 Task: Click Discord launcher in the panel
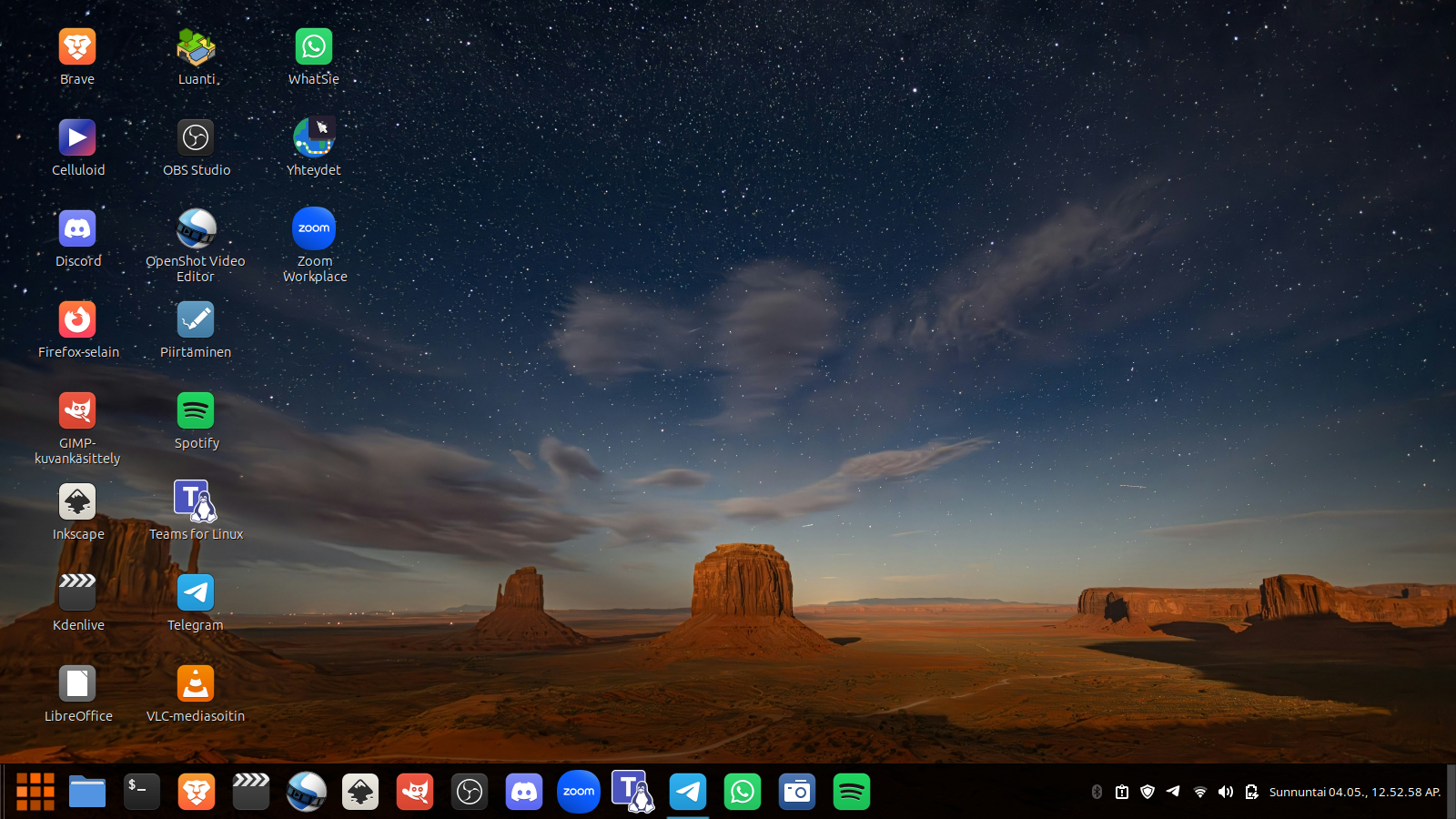524,792
